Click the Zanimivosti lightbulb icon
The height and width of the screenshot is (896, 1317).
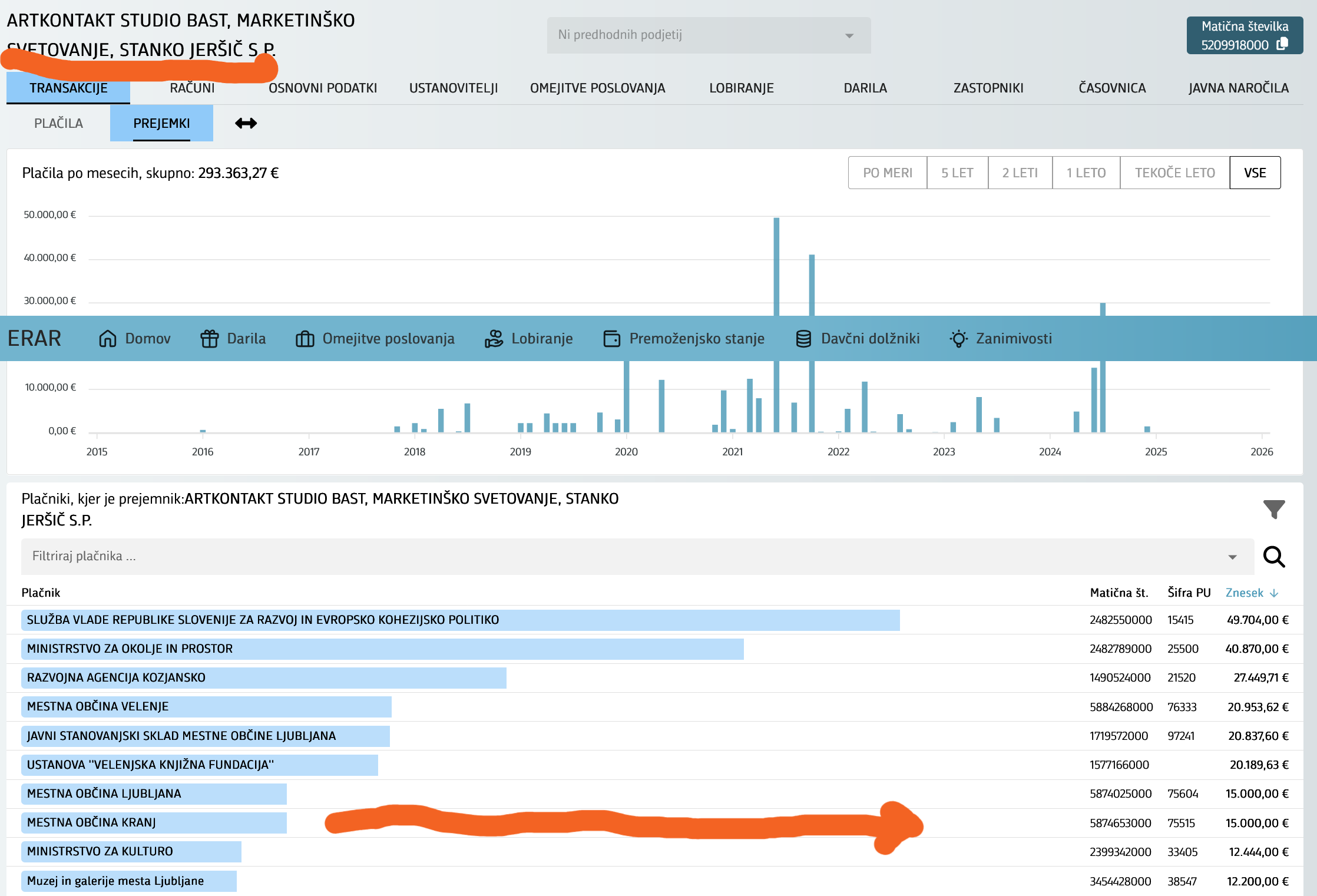958,339
